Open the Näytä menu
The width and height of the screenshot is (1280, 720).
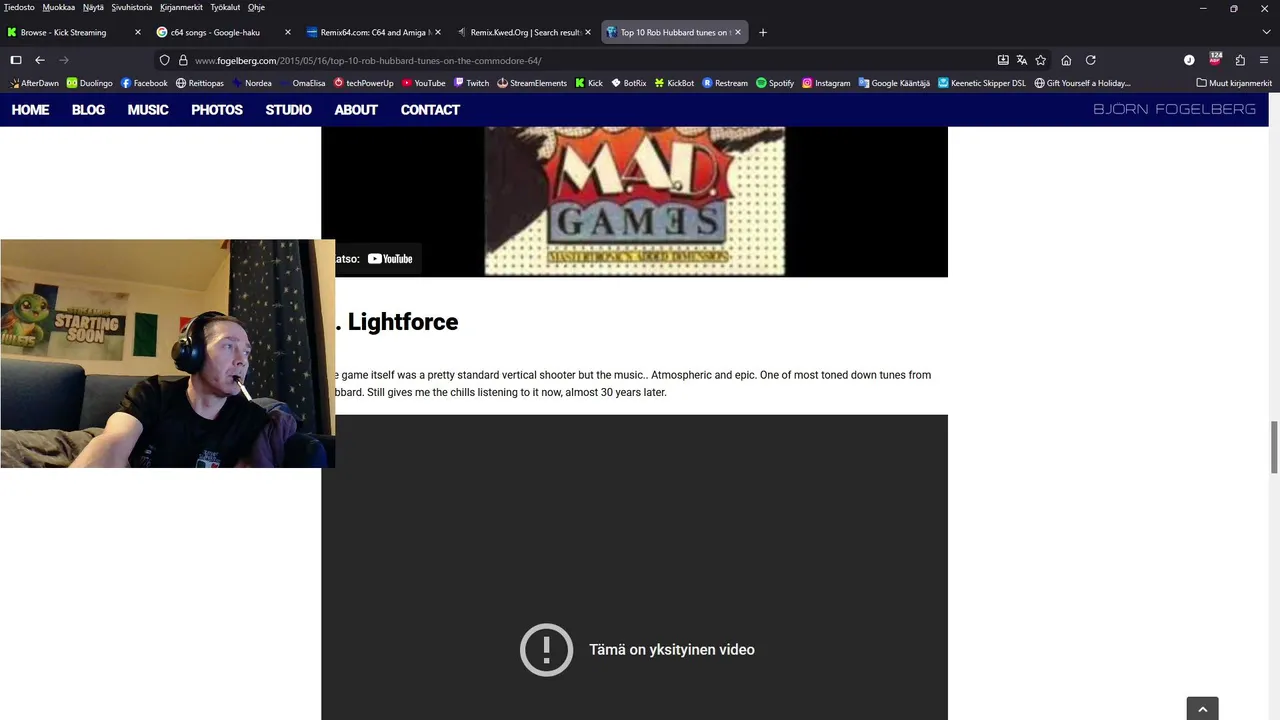pos(93,7)
